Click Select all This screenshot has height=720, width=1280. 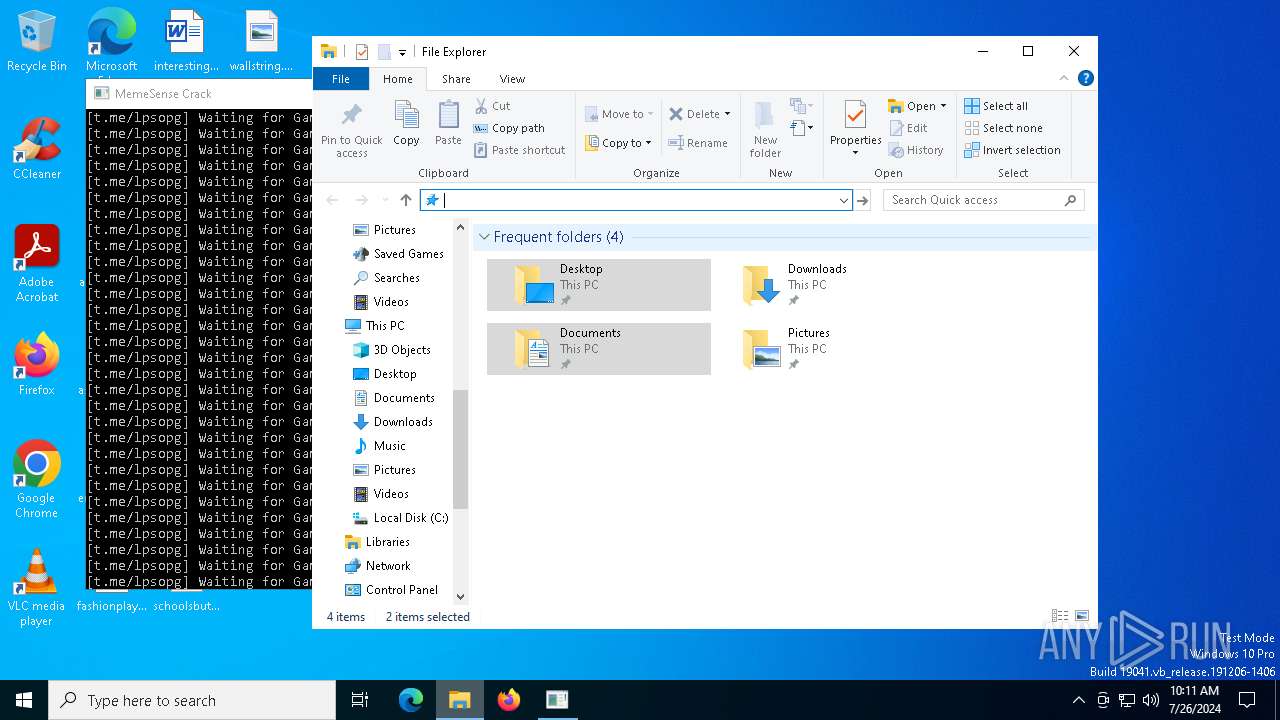[996, 106]
